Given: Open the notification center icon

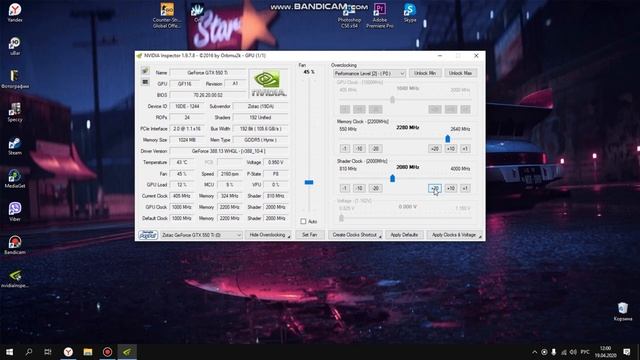Looking at the screenshot, I should point(627,352).
